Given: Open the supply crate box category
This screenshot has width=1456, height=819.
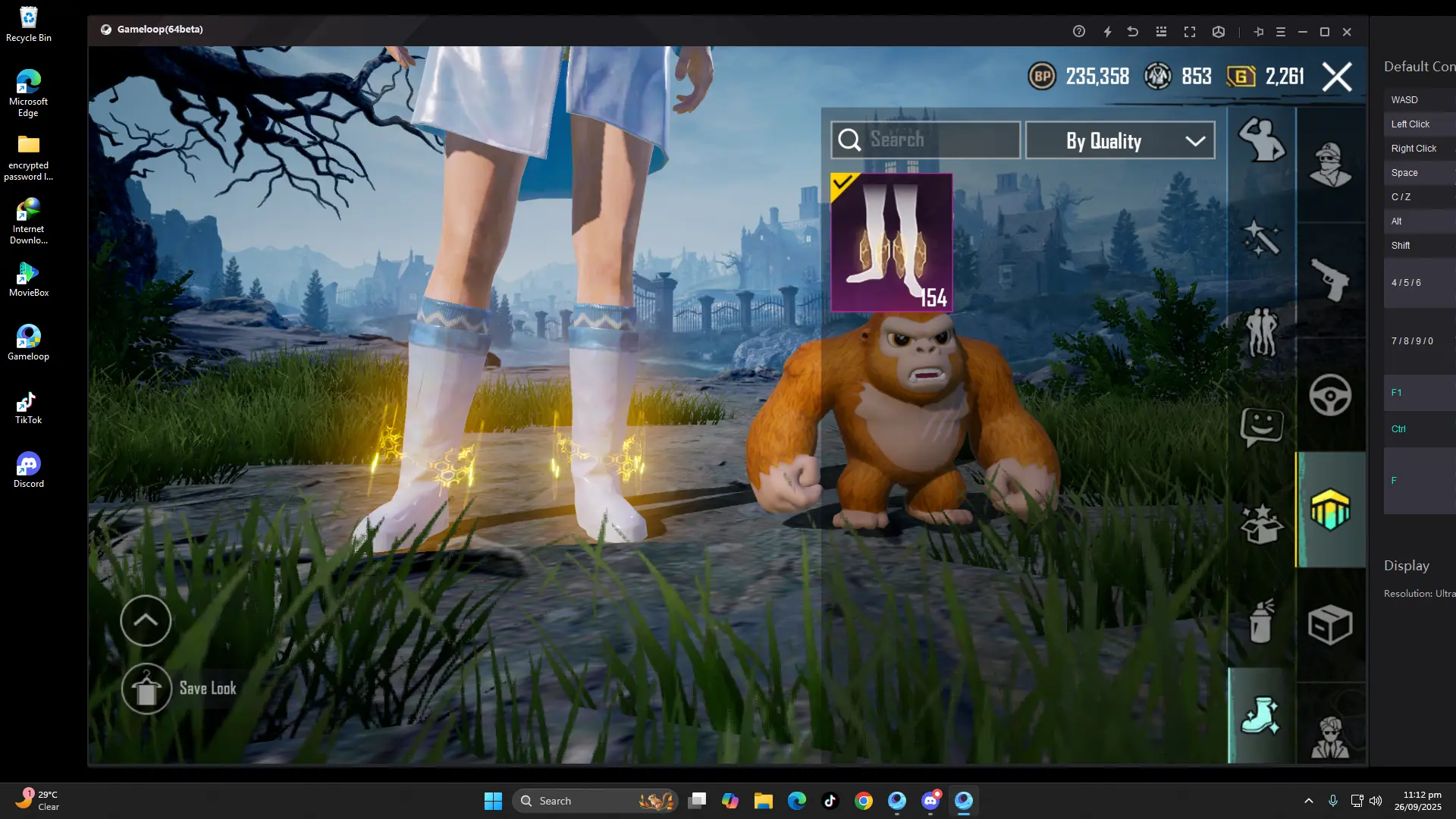Looking at the screenshot, I should pos(1330,625).
